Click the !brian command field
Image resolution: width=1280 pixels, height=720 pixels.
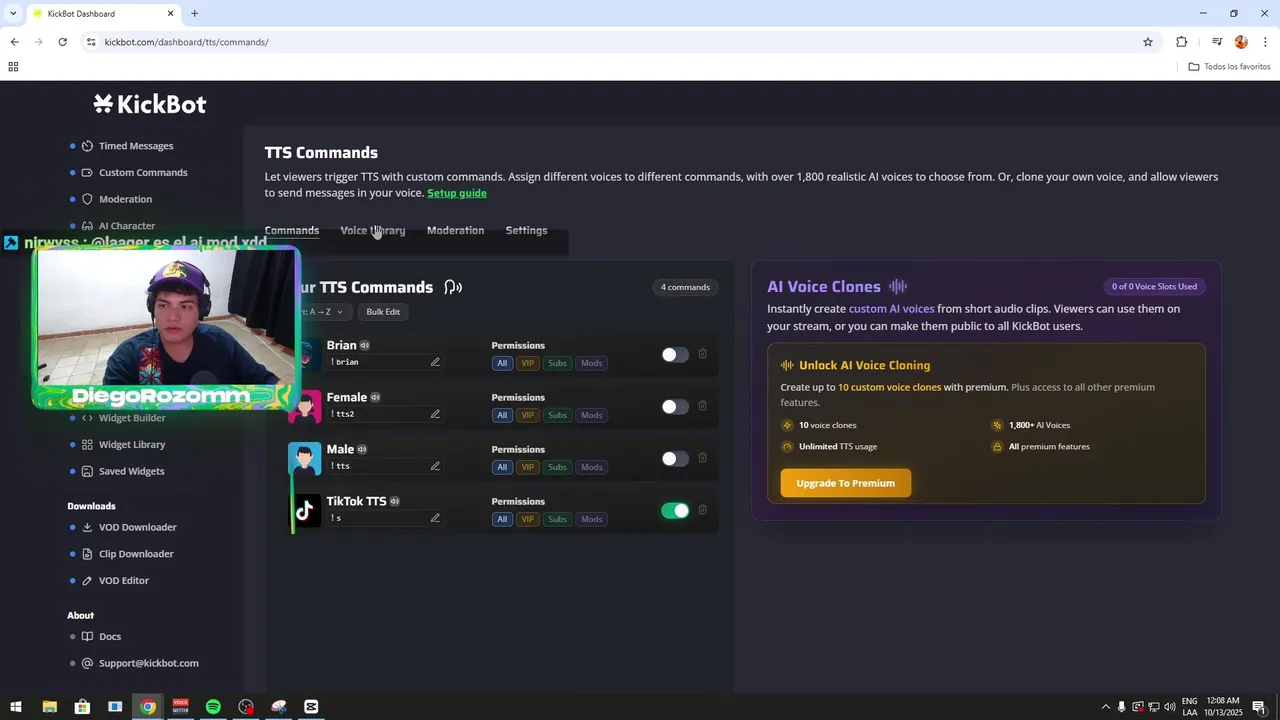tap(385, 362)
